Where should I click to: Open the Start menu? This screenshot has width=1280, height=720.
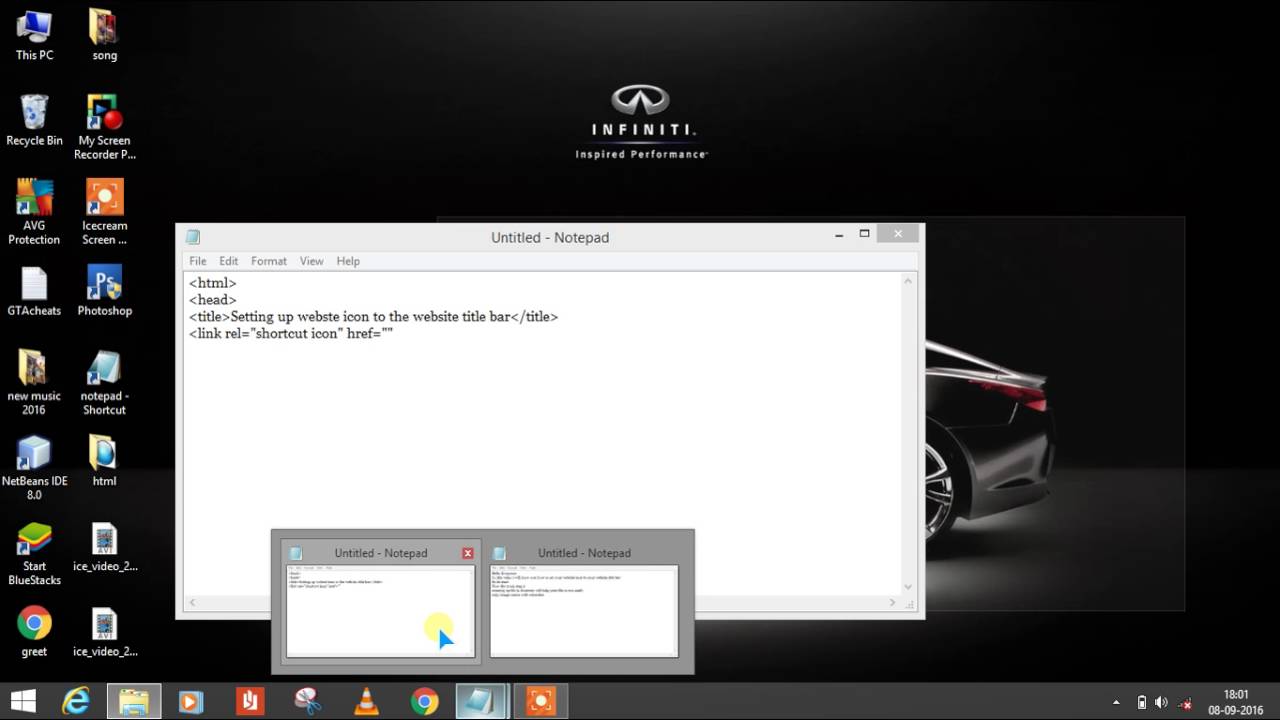coord(21,700)
